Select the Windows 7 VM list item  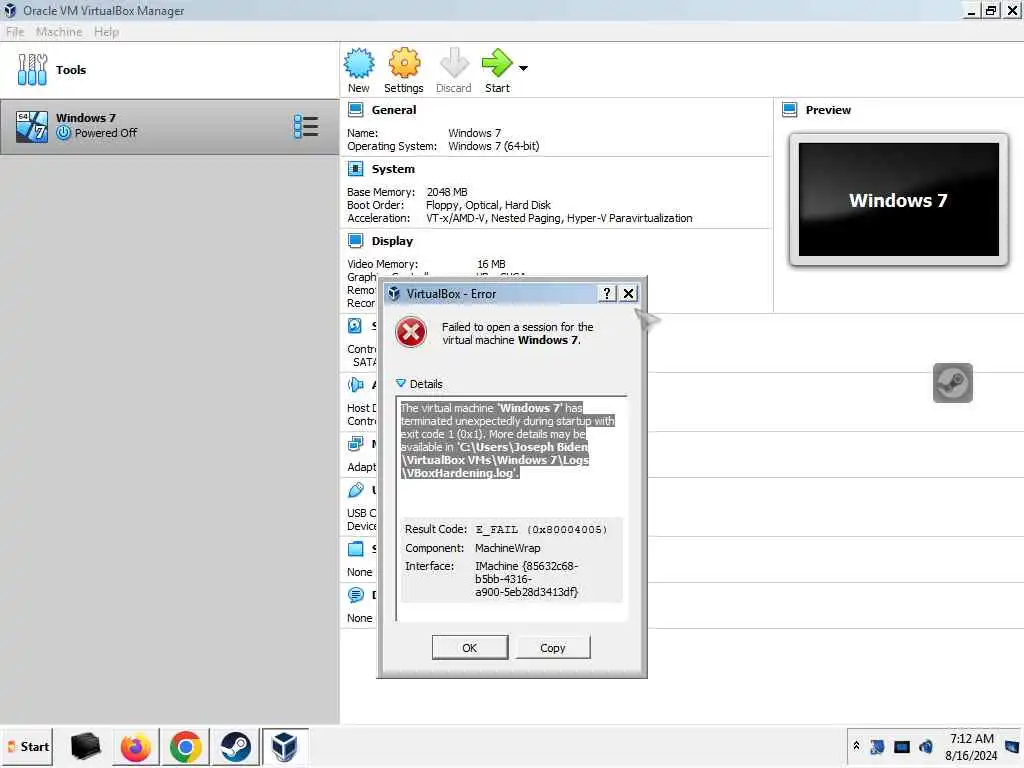[x=169, y=127]
